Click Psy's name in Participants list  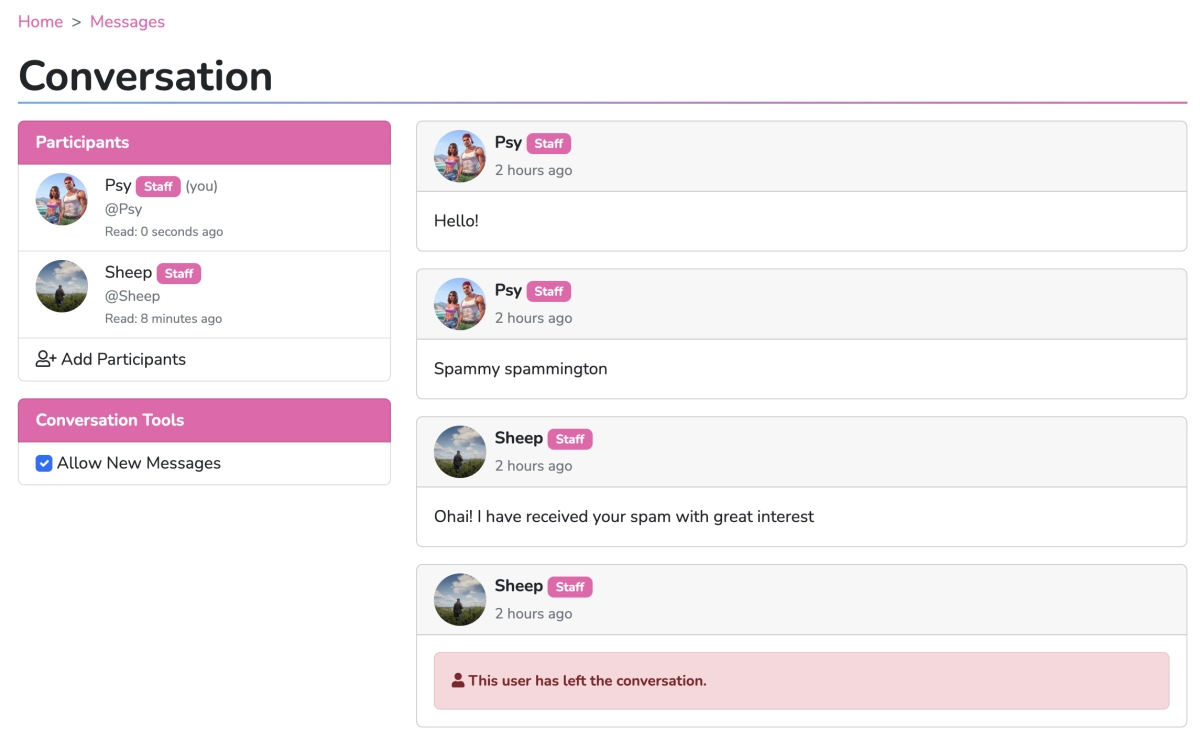[x=118, y=186]
